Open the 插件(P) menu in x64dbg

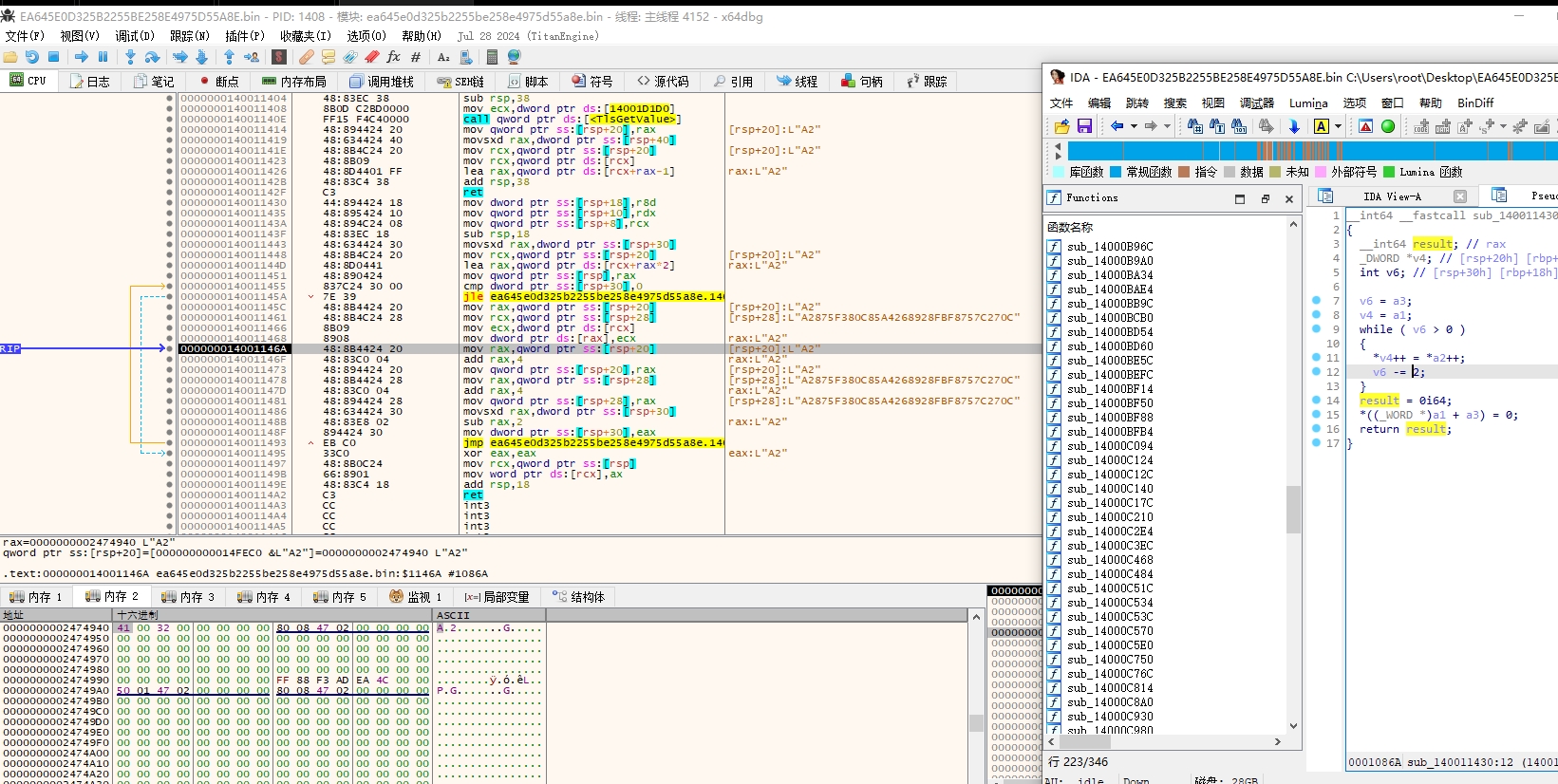pos(244,36)
